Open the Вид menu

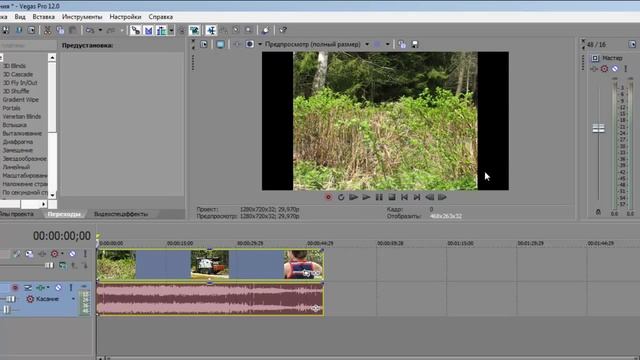tap(20, 17)
